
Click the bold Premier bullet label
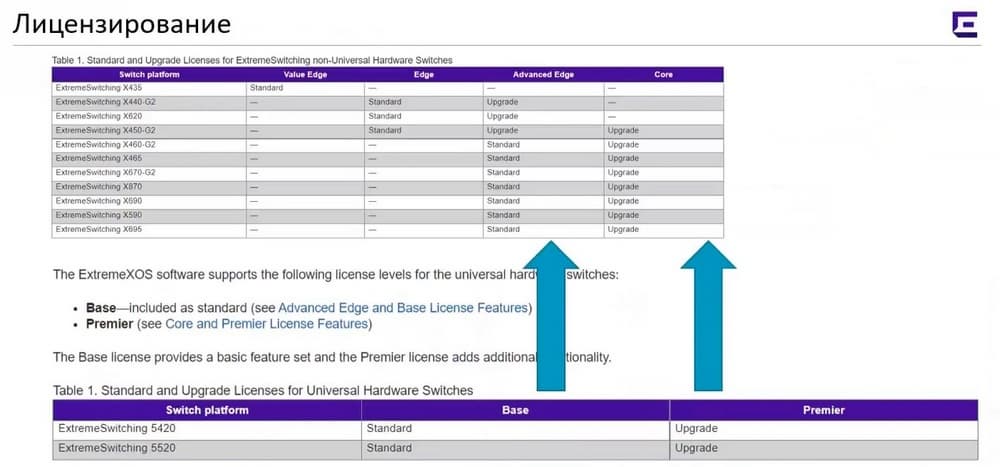click(110, 324)
